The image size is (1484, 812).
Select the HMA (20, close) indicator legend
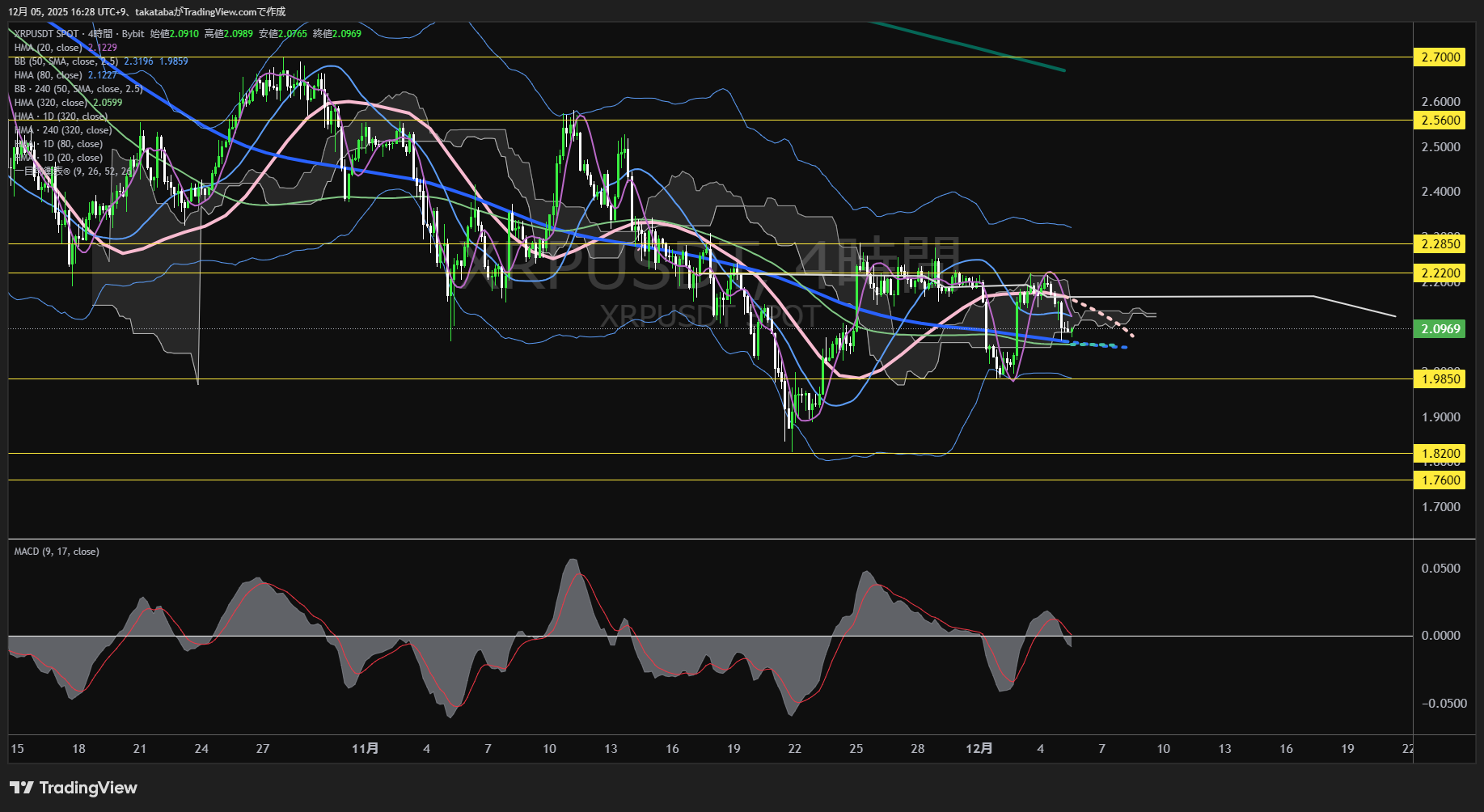(x=49, y=48)
